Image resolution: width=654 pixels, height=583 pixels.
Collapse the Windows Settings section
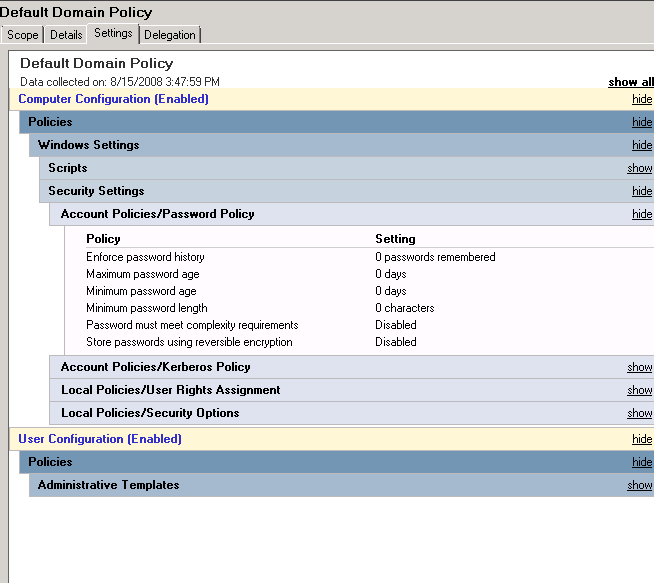click(x=642, y=145)
